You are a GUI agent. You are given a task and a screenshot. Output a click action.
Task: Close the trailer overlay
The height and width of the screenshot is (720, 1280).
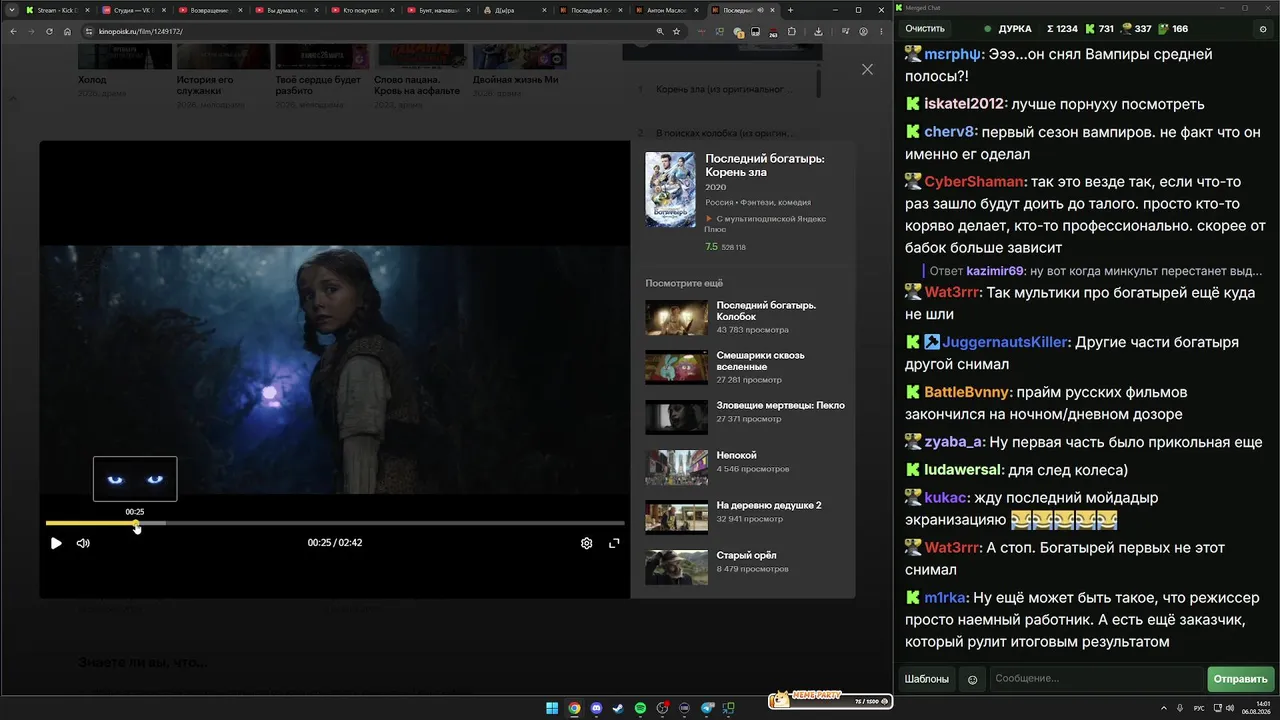pos(867,69)
